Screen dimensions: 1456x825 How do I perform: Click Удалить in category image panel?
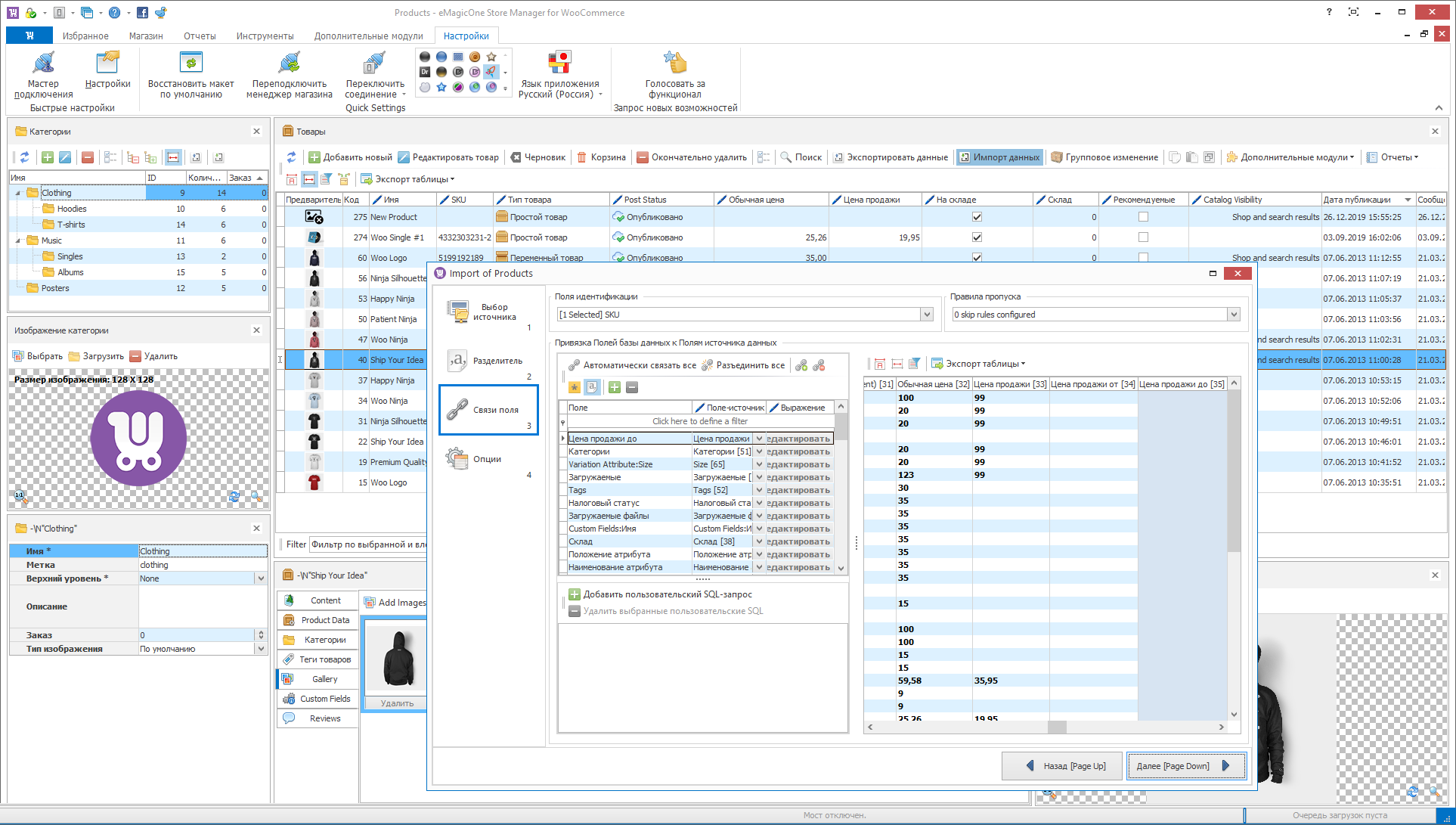[x=153, y=356]
